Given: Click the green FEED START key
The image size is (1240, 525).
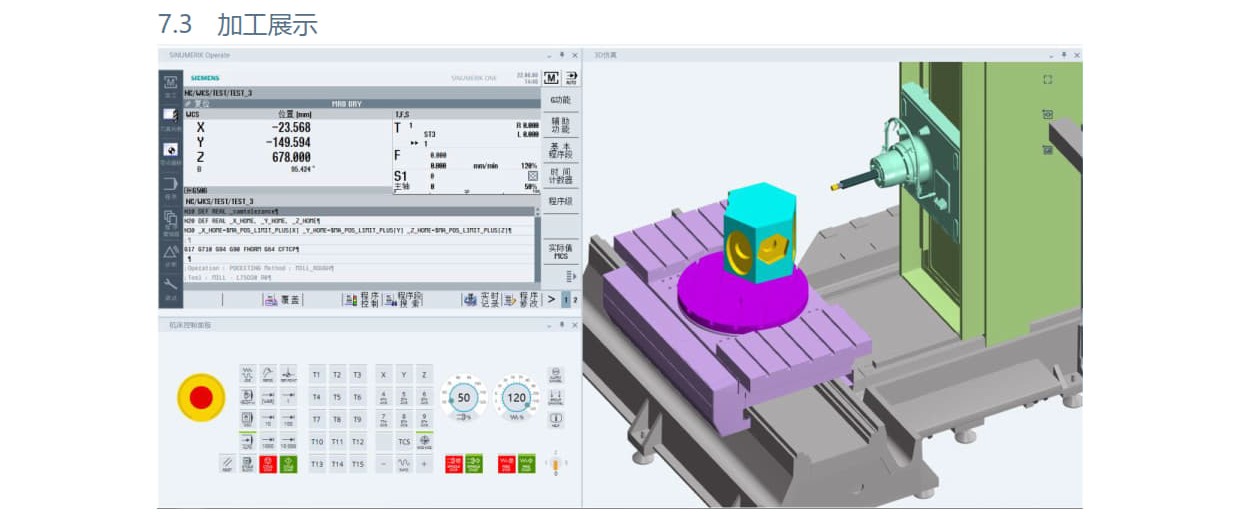Looking at the screenshot, I should (526, 464).
